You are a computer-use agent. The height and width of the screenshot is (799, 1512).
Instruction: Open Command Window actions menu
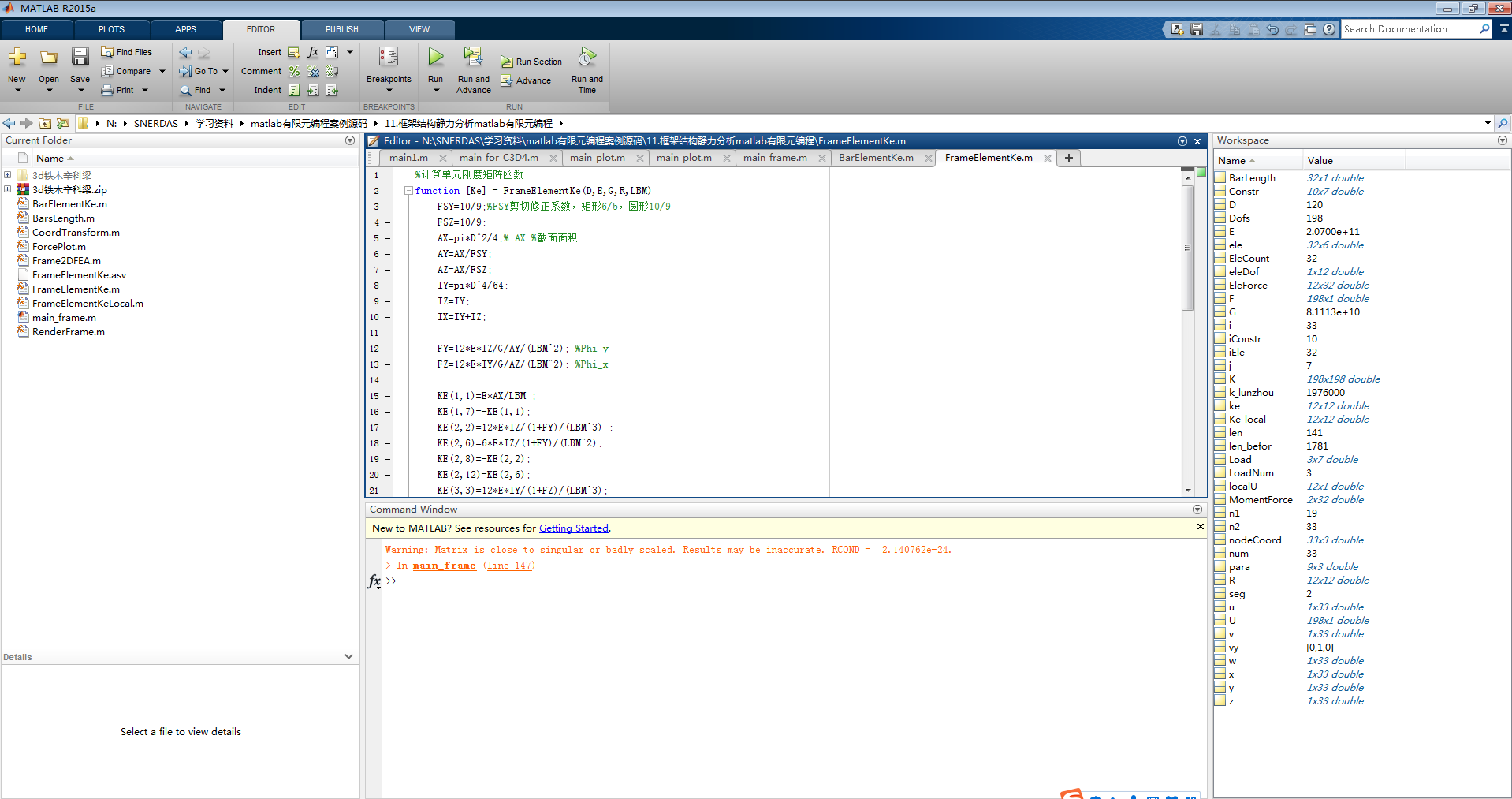1197,510
